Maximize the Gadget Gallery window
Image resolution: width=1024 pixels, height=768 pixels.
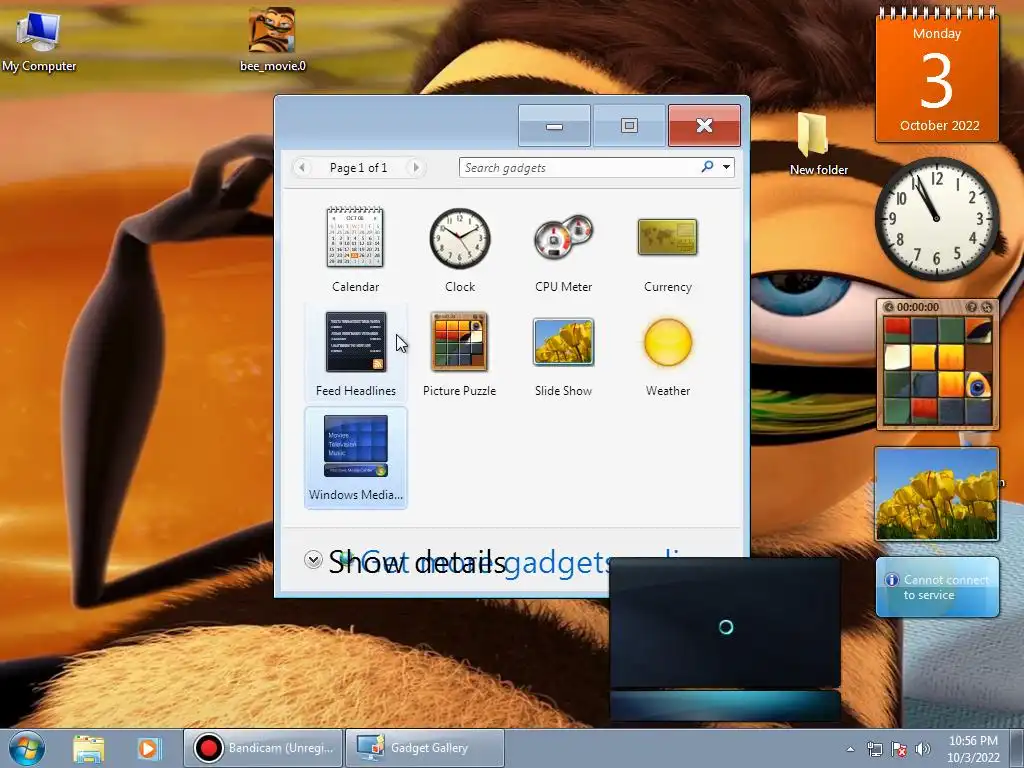(629, 125)
